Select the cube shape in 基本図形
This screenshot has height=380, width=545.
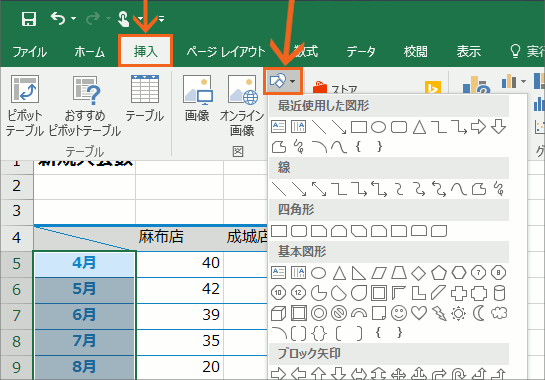coord(278,313)
